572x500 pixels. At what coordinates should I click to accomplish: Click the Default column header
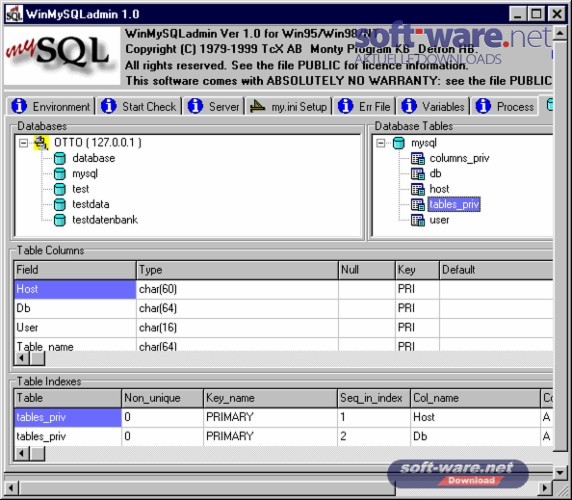click(496, 270)
